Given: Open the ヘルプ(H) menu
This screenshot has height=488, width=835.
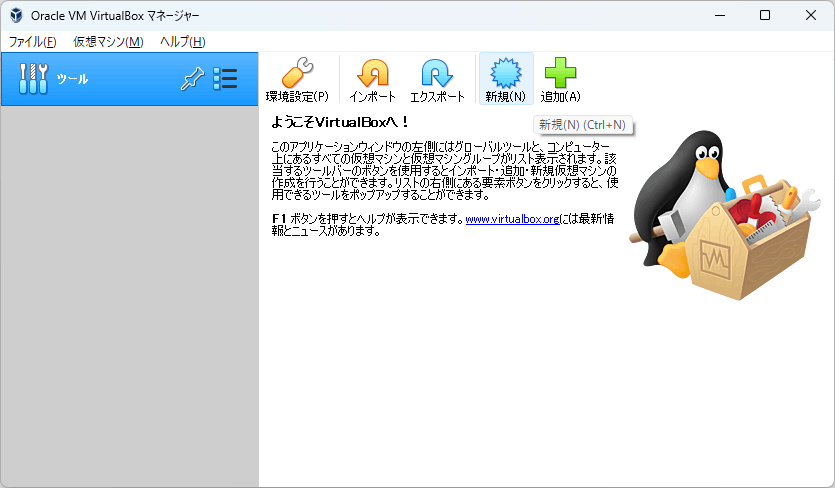Looking at the screenshot, I should 183,42.
